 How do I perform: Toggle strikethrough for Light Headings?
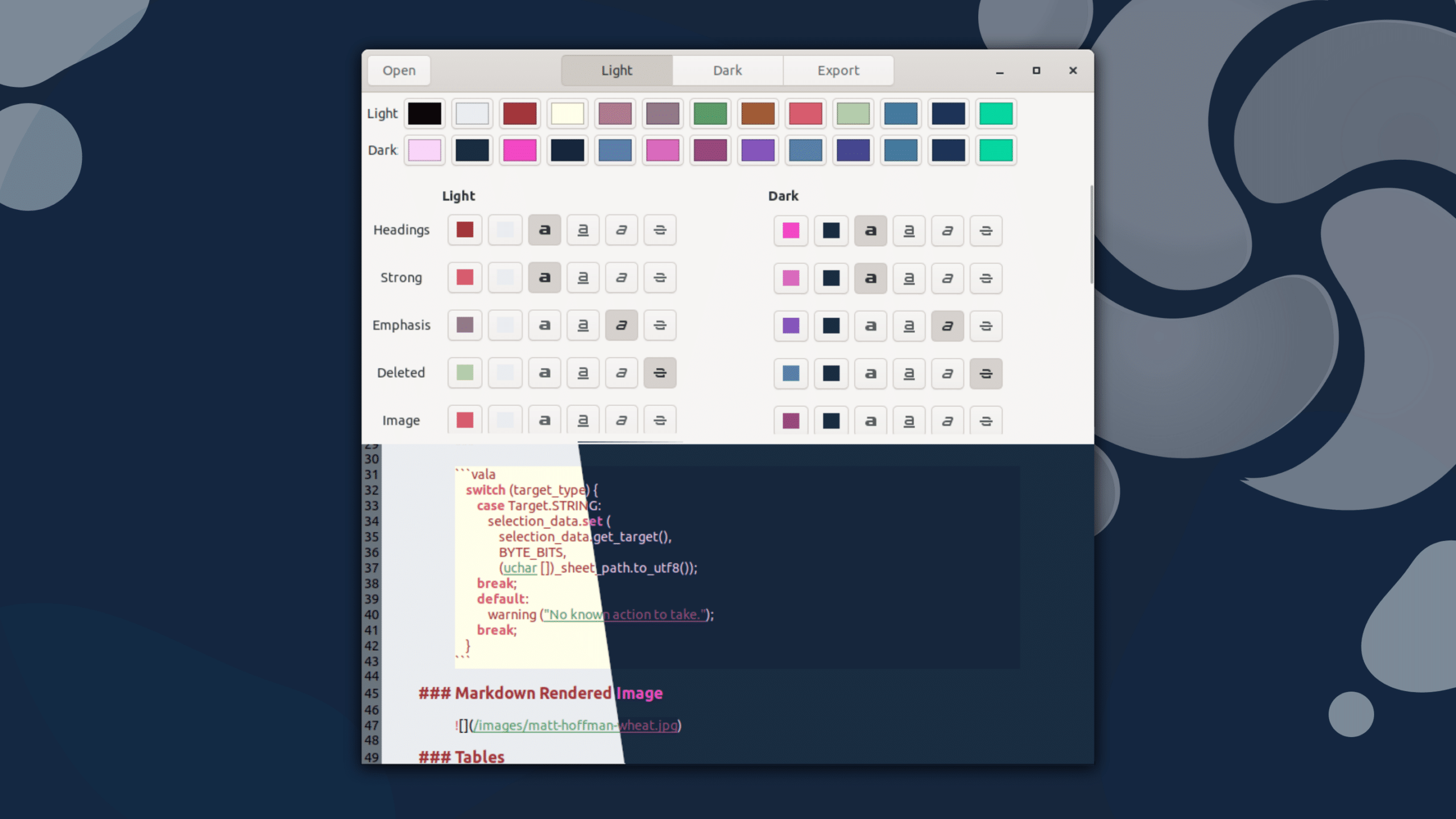(660, 230)
